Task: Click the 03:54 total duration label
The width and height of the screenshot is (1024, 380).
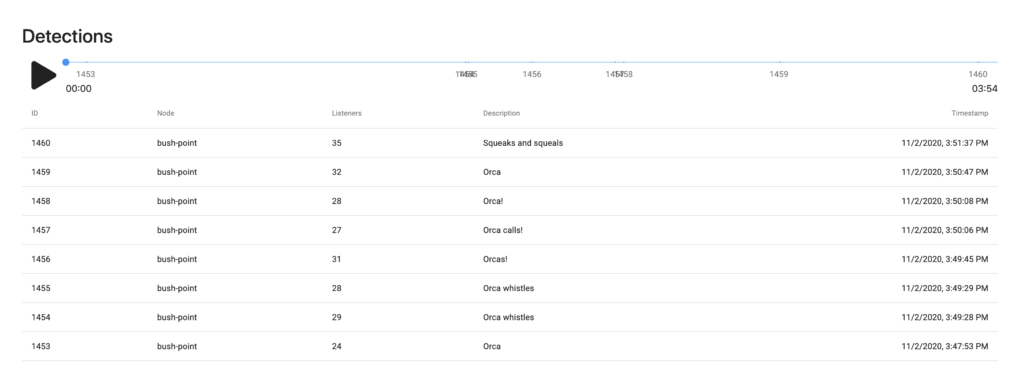Action: (x=984, y=89)
